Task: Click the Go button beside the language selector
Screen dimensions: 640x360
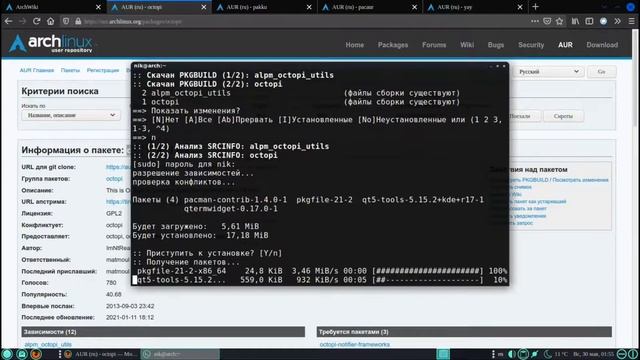Action: click(601, 71)
